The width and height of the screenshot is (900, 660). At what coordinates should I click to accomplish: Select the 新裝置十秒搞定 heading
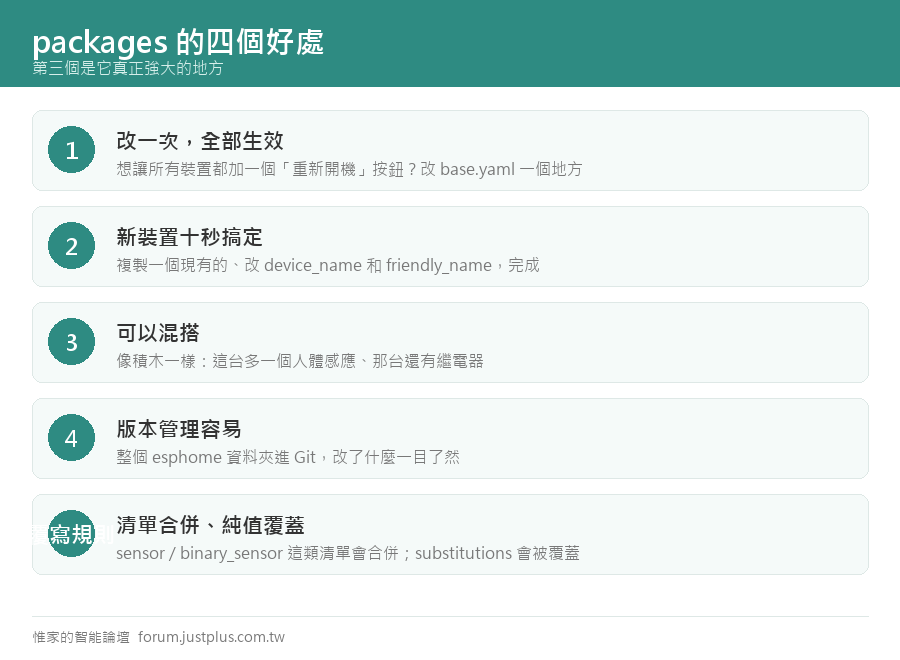tap(189, 236)
